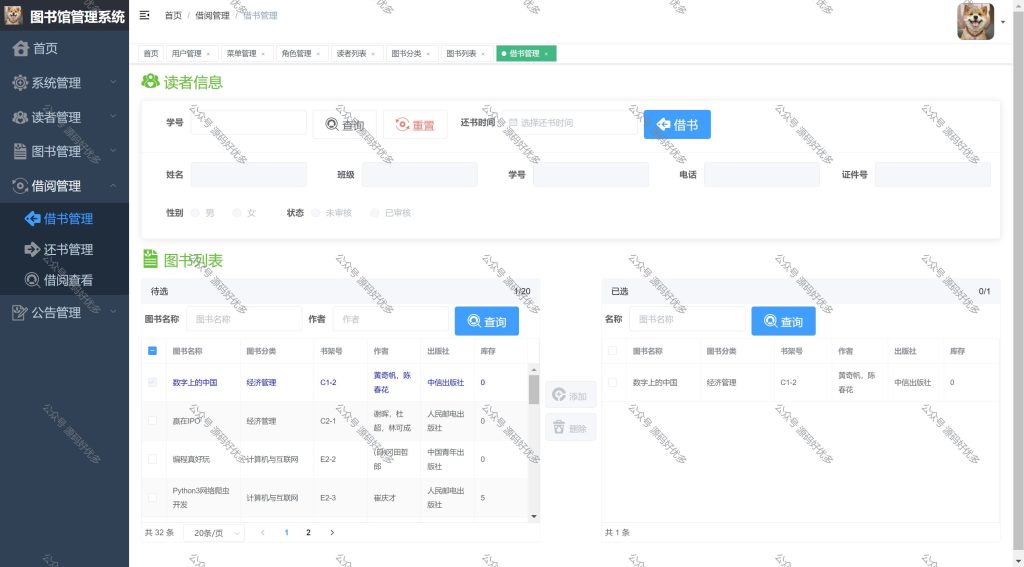The image size is (1024, 567).
Task: Open the avatar dropdown caret
Action: coord(1003,22)
